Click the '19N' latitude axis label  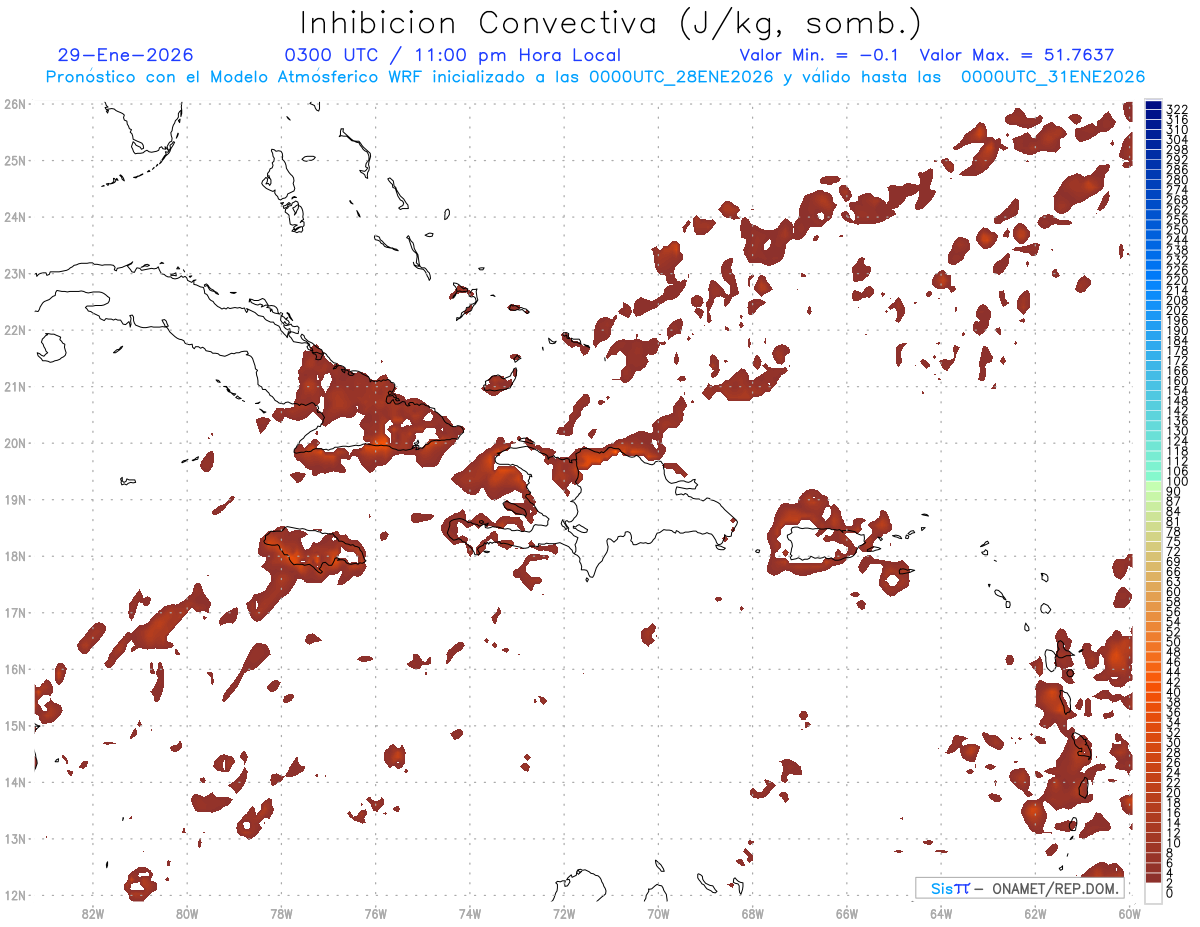pyautogui.click(x=15, y=499)
